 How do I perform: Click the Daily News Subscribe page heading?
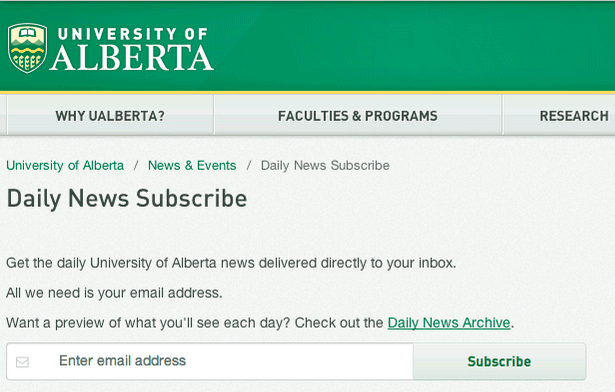[127, 199]
